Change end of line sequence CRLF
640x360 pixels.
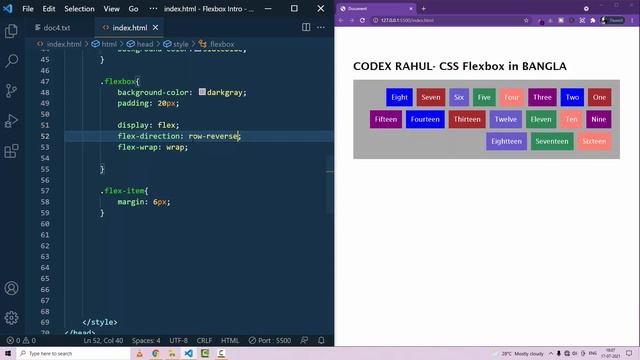point(204,340)
